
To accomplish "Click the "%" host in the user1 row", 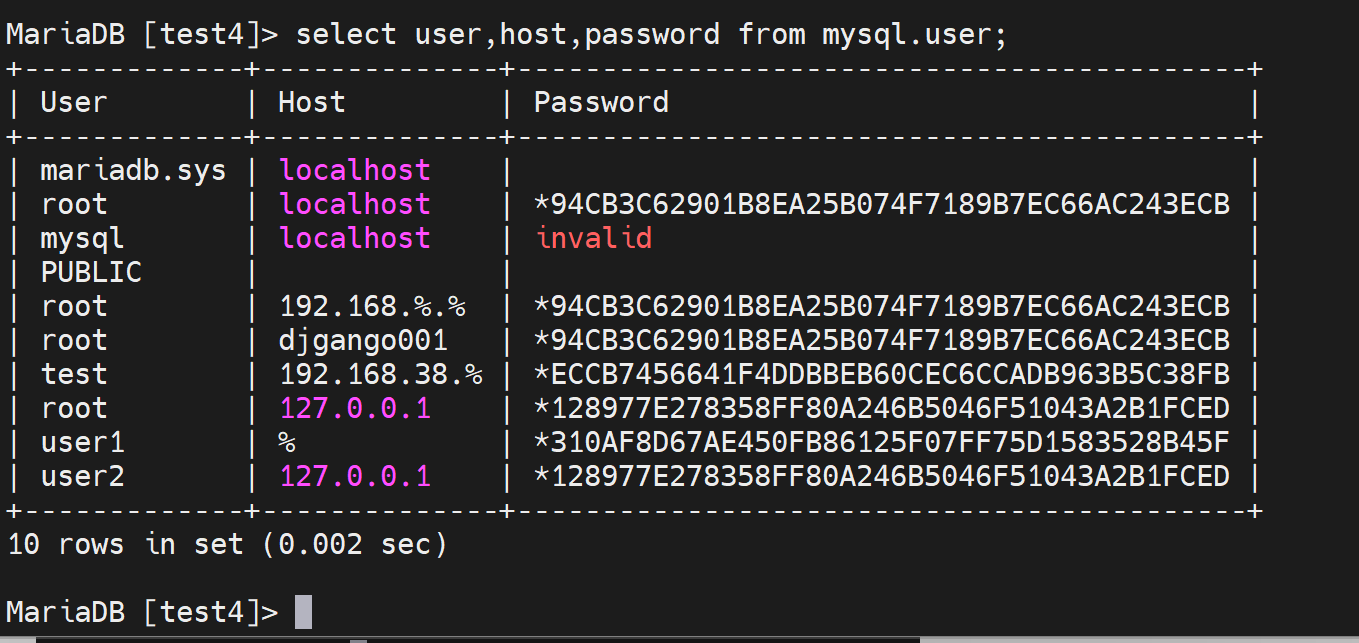I will (288, 442).
